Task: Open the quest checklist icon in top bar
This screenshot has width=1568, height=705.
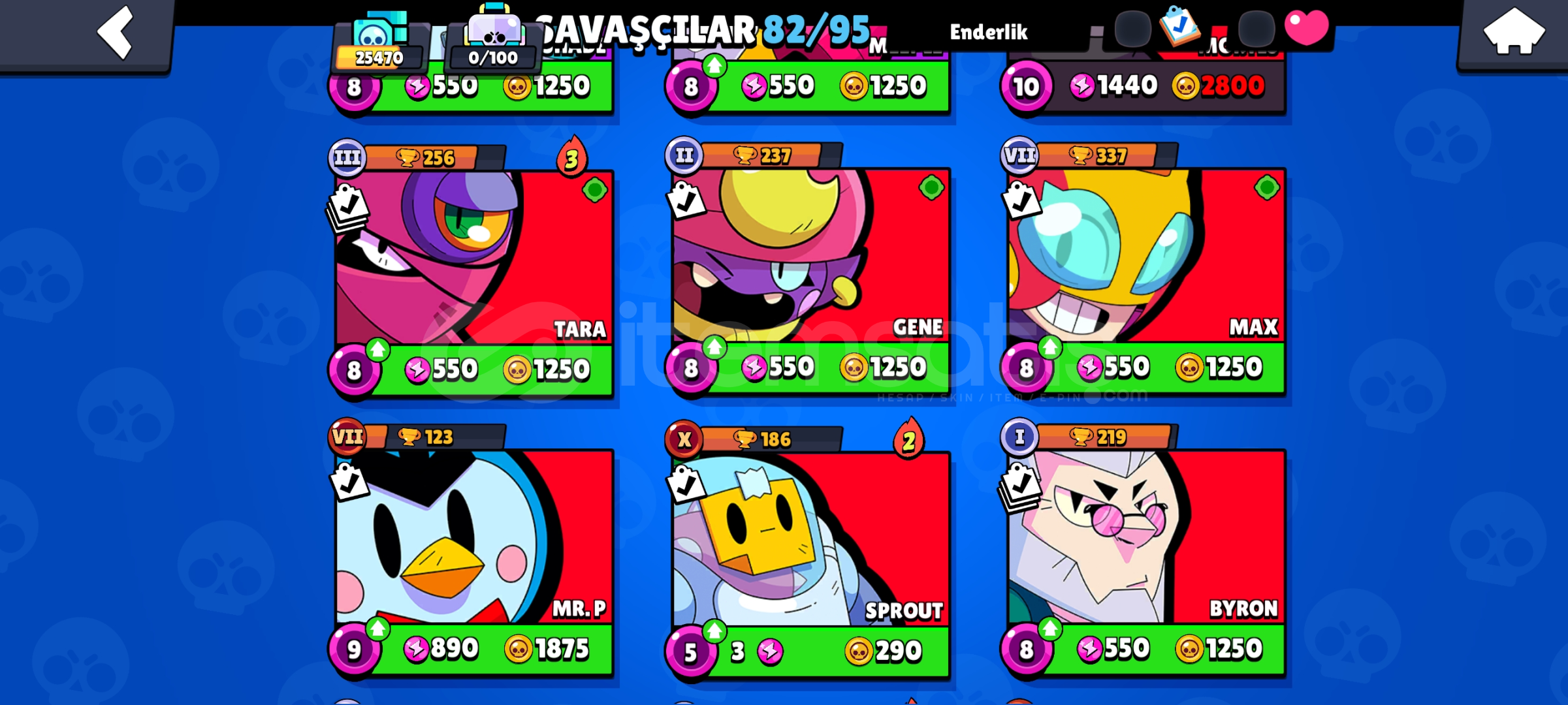Action: pyautogui.click(x=1179, y=26)
